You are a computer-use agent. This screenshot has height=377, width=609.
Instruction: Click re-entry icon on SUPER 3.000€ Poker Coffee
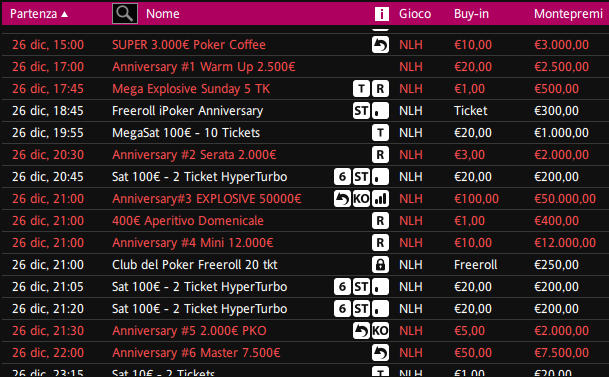pyautogui.click(x=380, y=45)
